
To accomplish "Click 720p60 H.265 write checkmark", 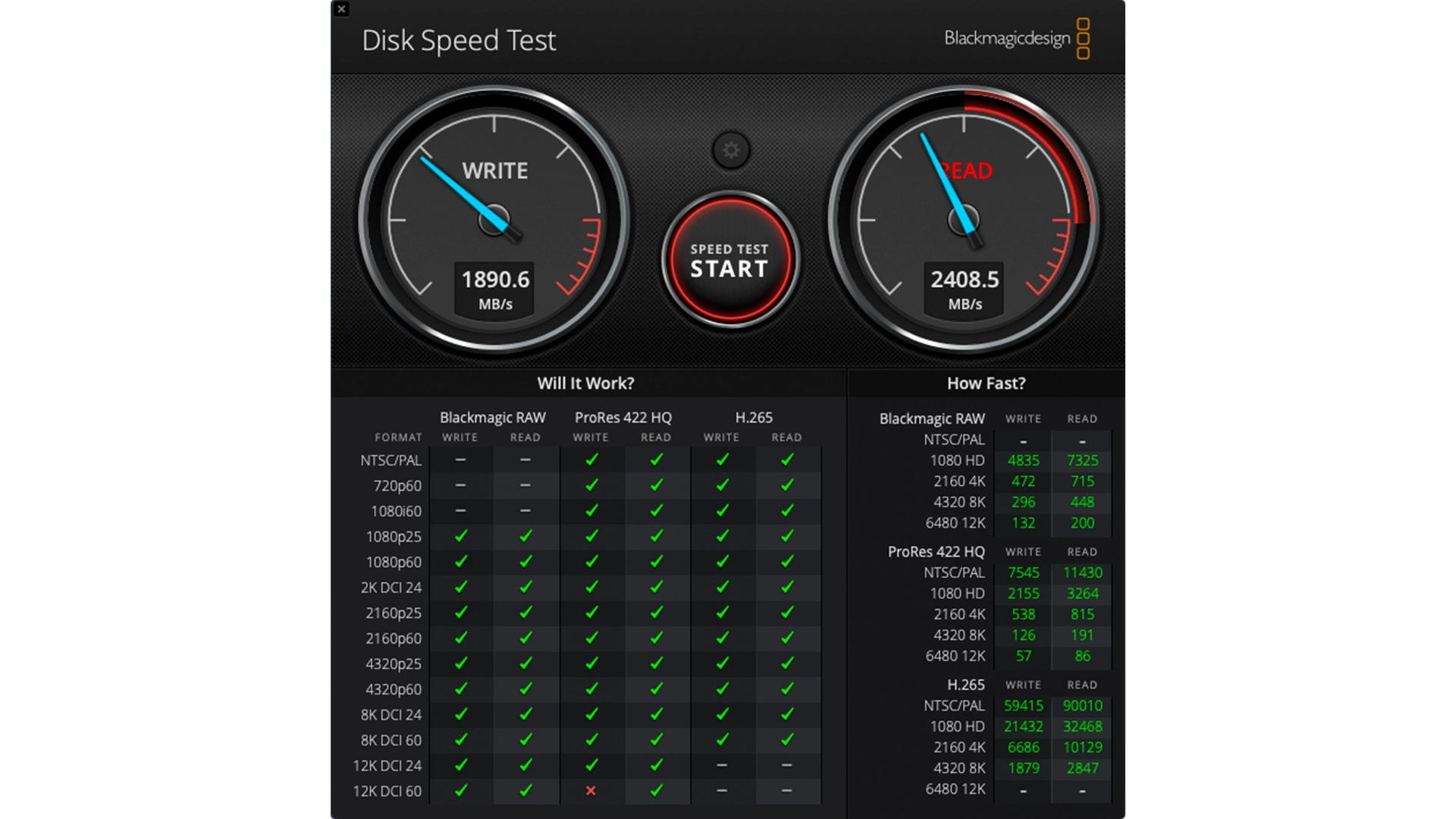I will pyautogui.click(x=722, y=485).
